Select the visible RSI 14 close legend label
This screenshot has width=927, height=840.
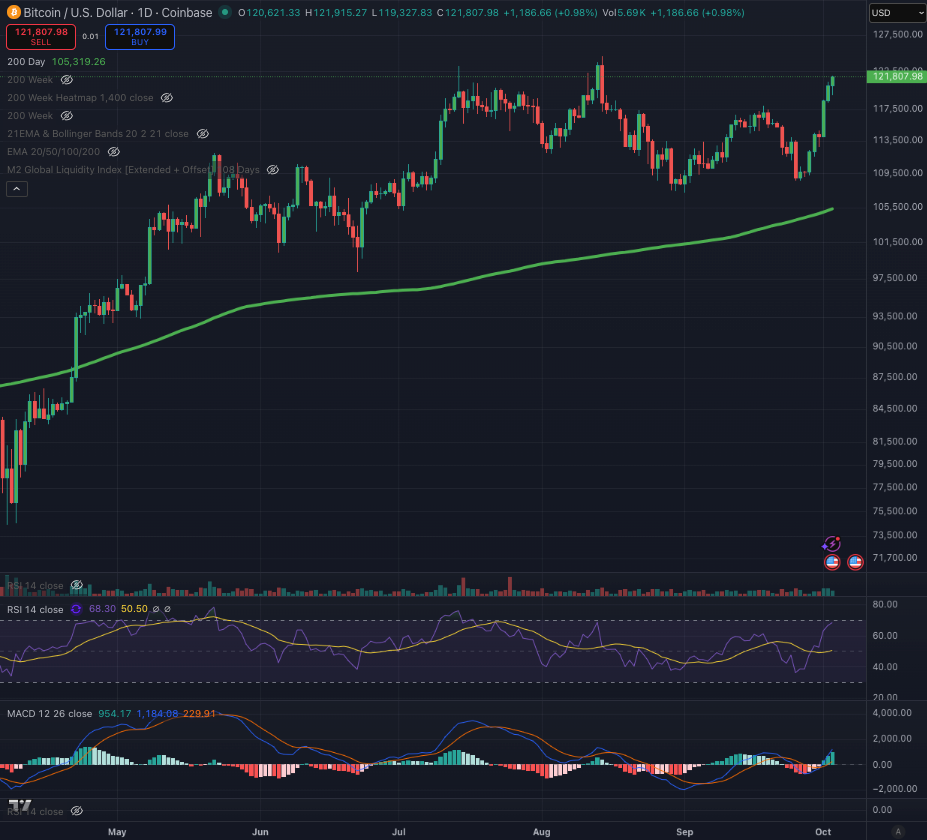point(35,609)
